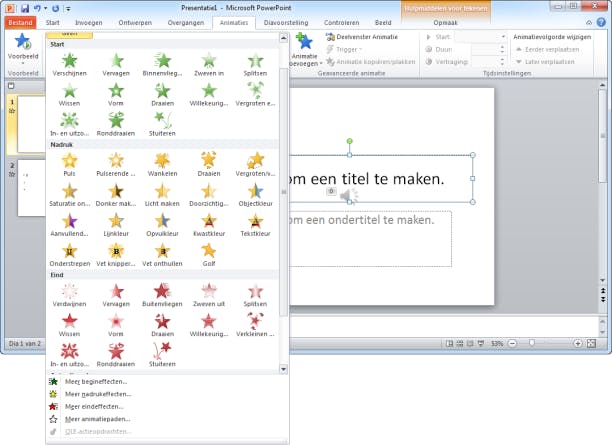Image resolution: width=612 pixels, height=445 pixels.
Task: Click Eerder verplaatsen reorder button
Action: (x=547, y=50)
